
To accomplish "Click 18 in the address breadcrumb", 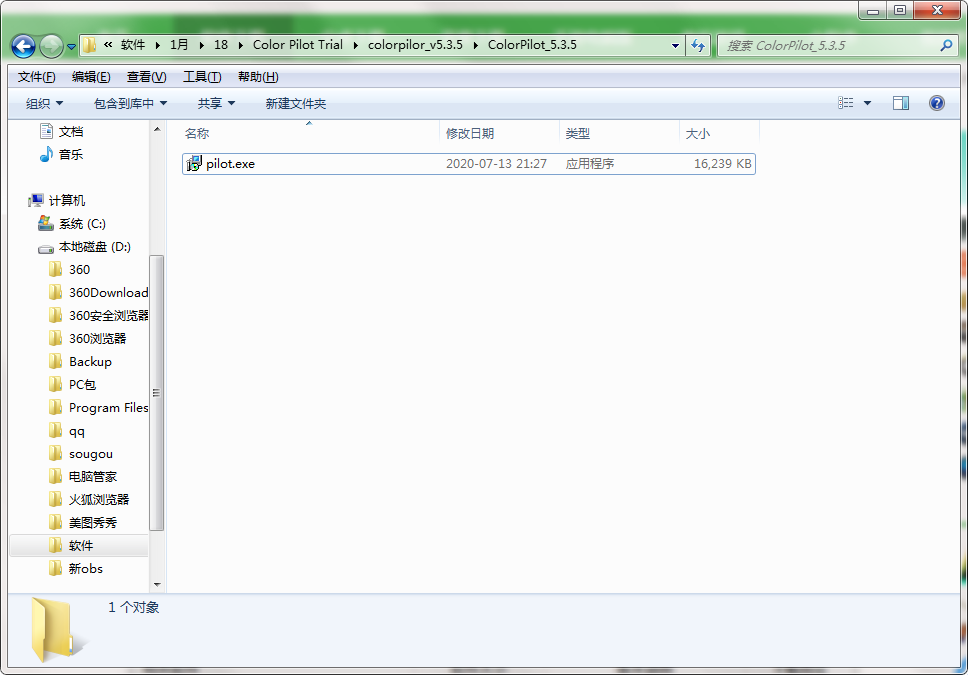I will 221,45.
